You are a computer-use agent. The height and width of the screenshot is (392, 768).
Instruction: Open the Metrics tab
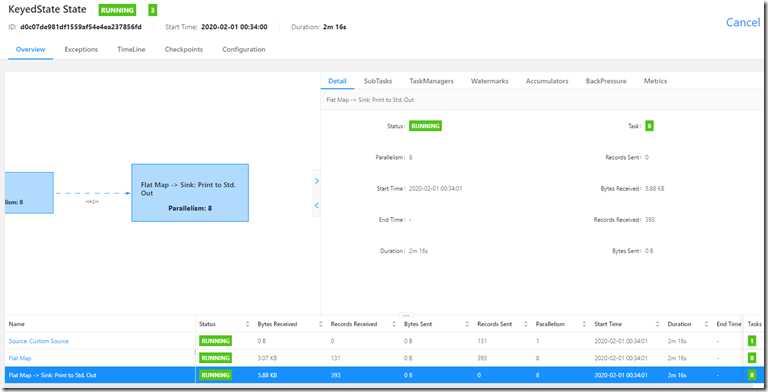point(655,81)
